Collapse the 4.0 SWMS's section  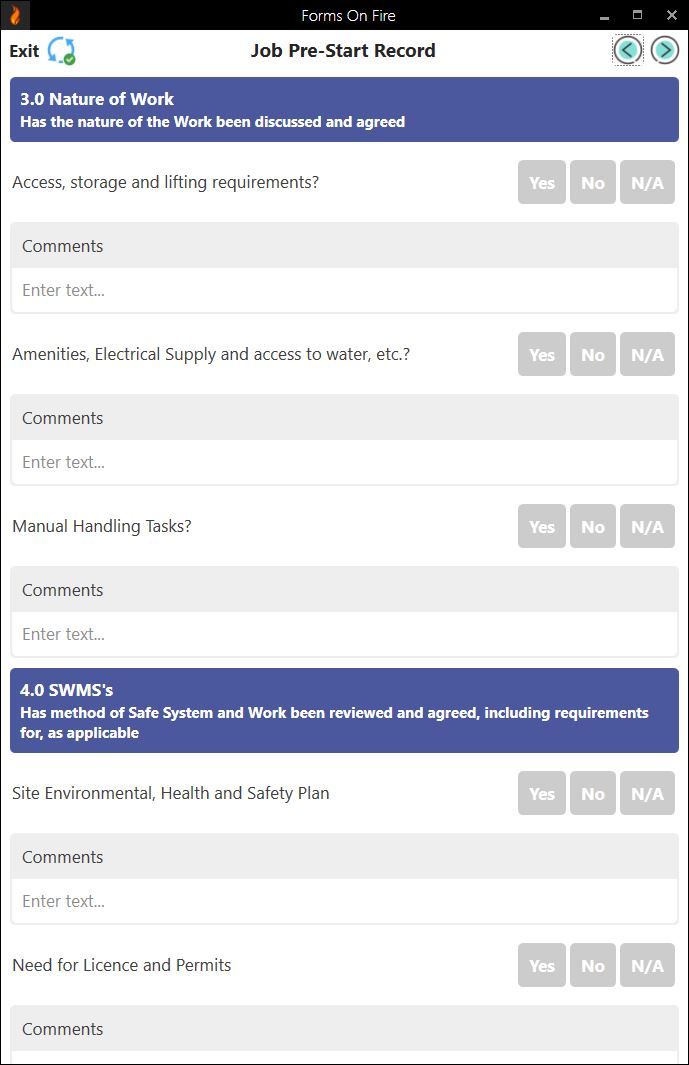click(x=344, y=710)
